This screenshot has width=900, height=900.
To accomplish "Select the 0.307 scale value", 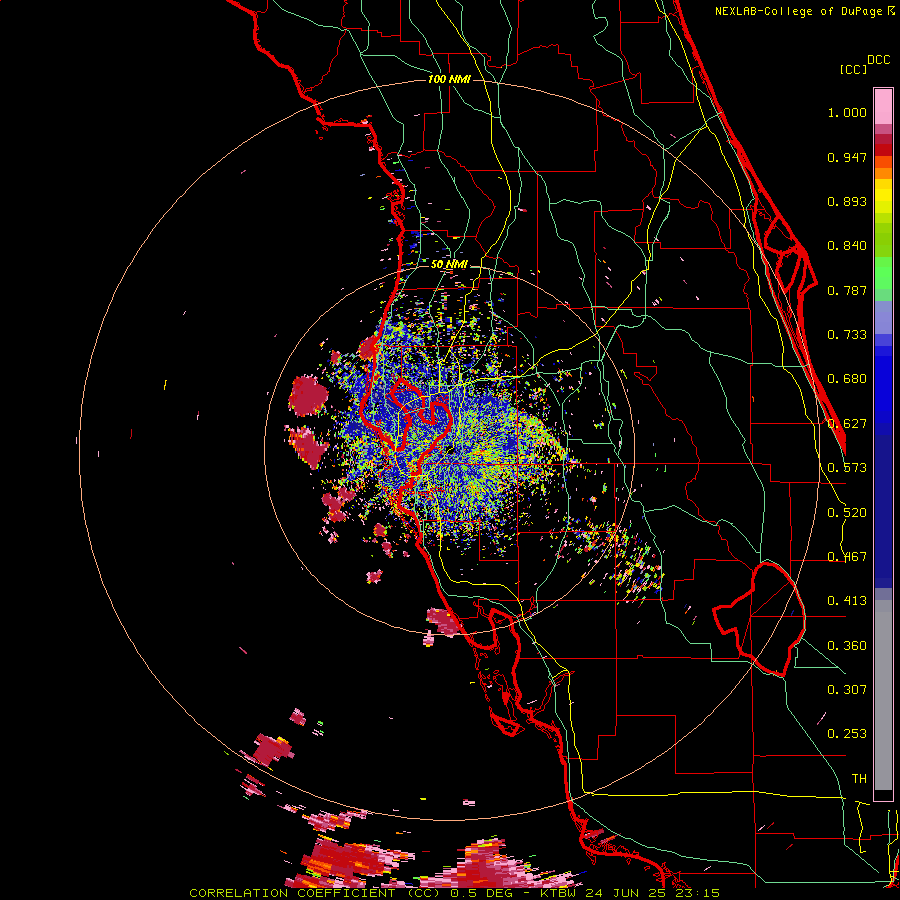I will (x=847, y=690).
